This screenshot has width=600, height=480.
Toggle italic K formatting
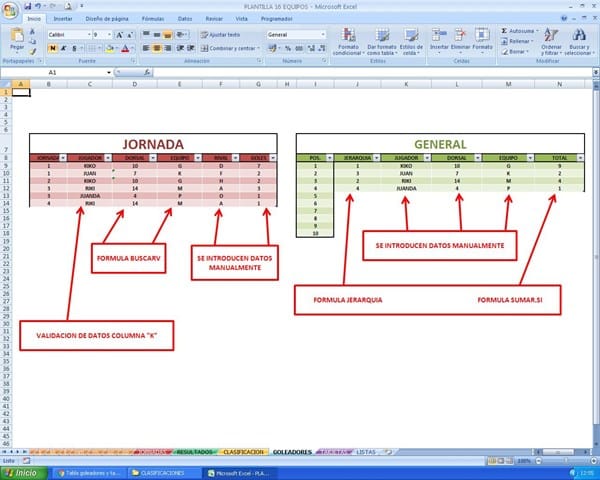(64, 48)
